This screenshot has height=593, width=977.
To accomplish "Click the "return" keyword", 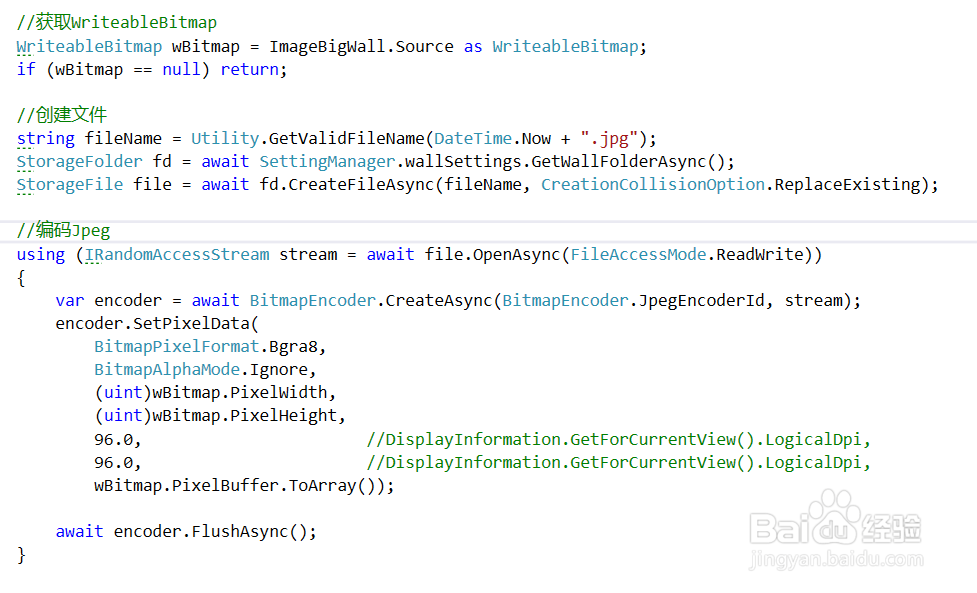I will (x=249, y=70).
